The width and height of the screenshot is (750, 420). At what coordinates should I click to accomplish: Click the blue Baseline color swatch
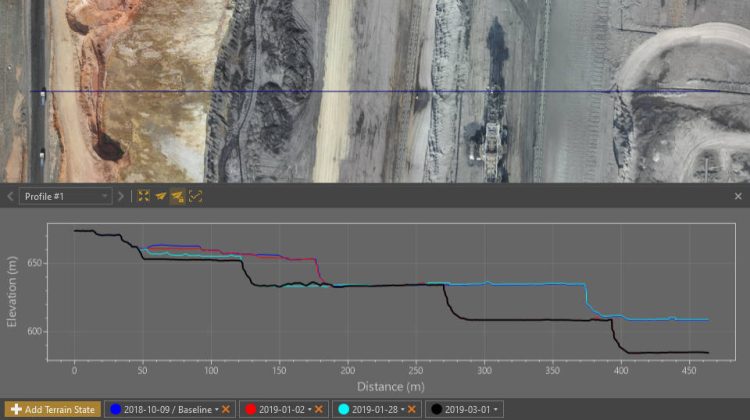(x=116, y=409)
